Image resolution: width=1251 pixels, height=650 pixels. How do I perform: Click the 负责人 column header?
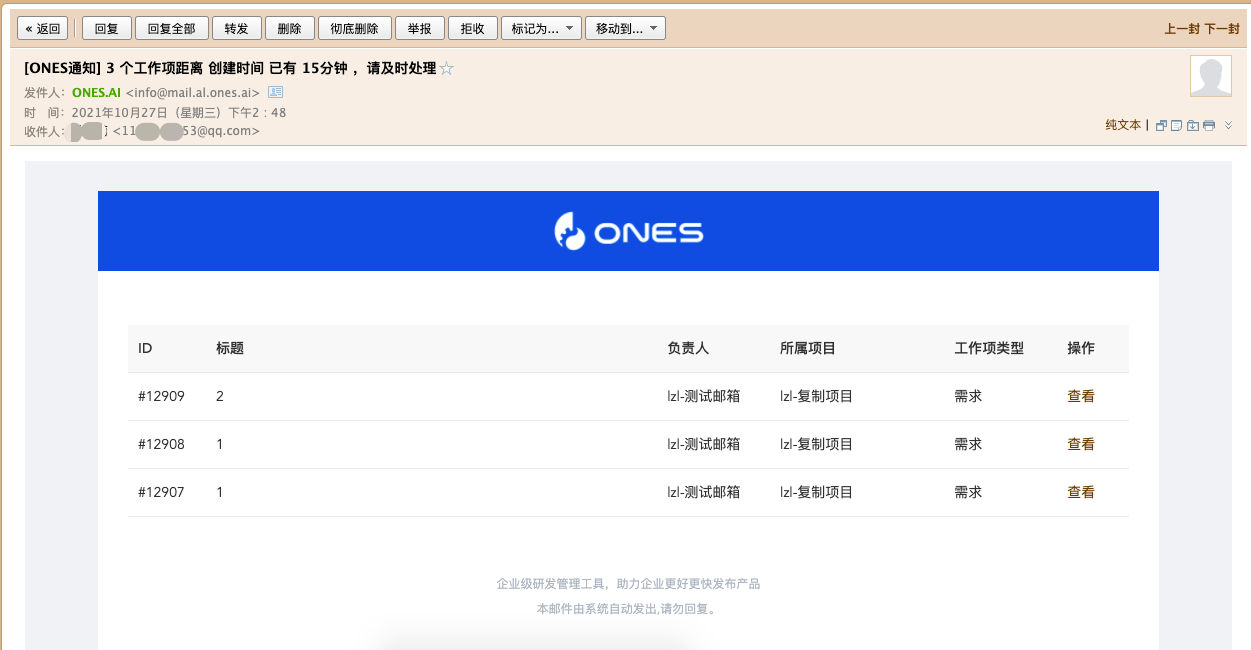[x=688, y=348]
